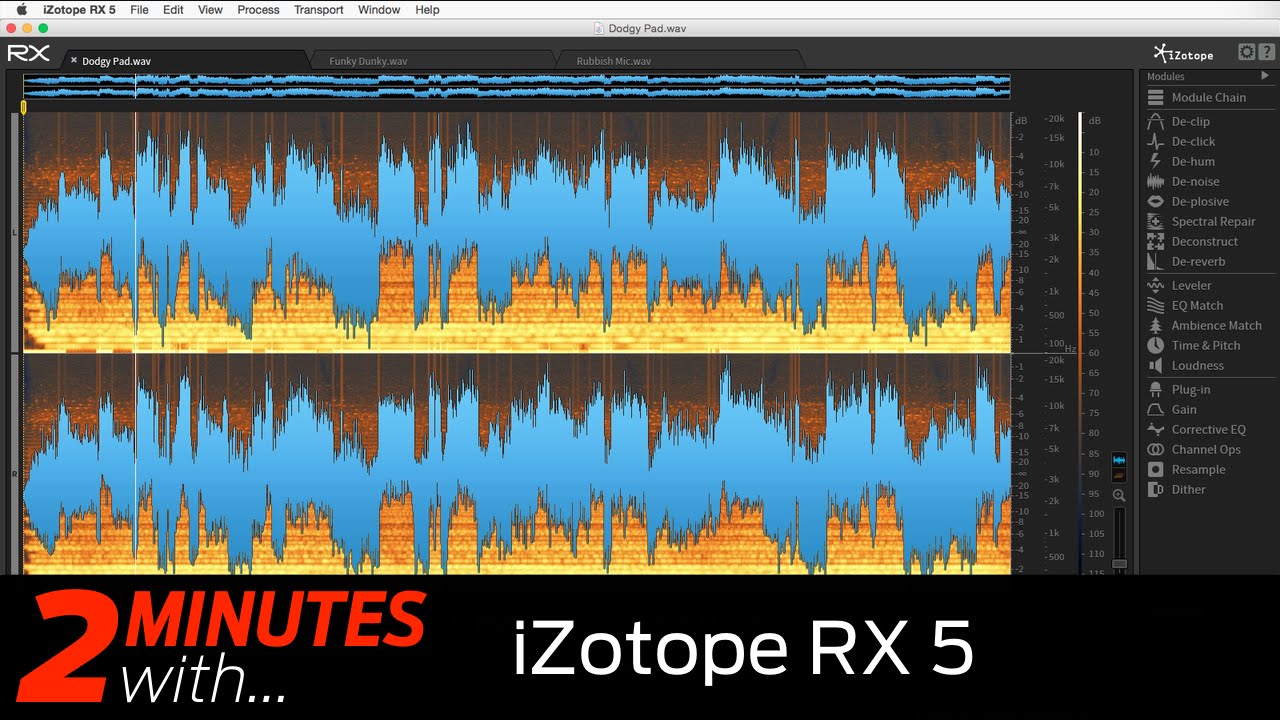The image size is (1280, 720).
Task: Toggle the waveform view icon
Action: (1119, 460)
